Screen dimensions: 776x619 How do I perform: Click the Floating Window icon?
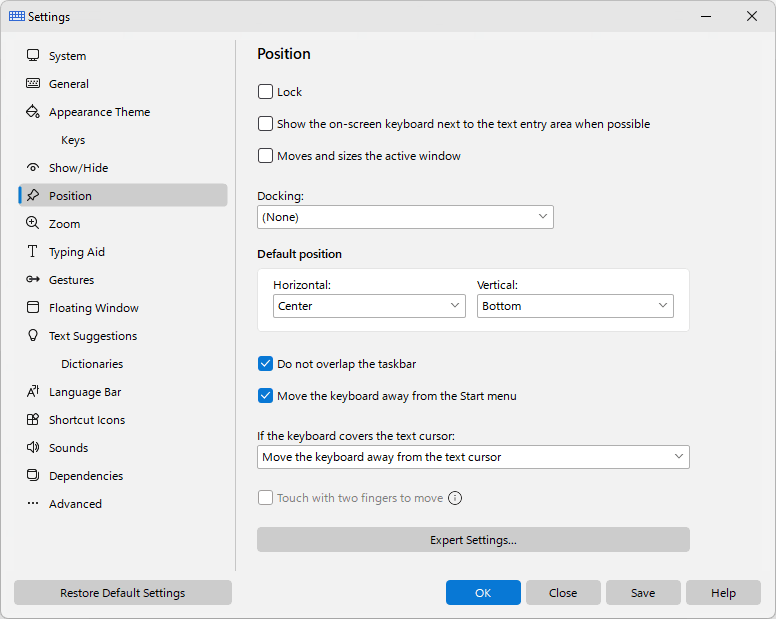[x=33, y=307]
